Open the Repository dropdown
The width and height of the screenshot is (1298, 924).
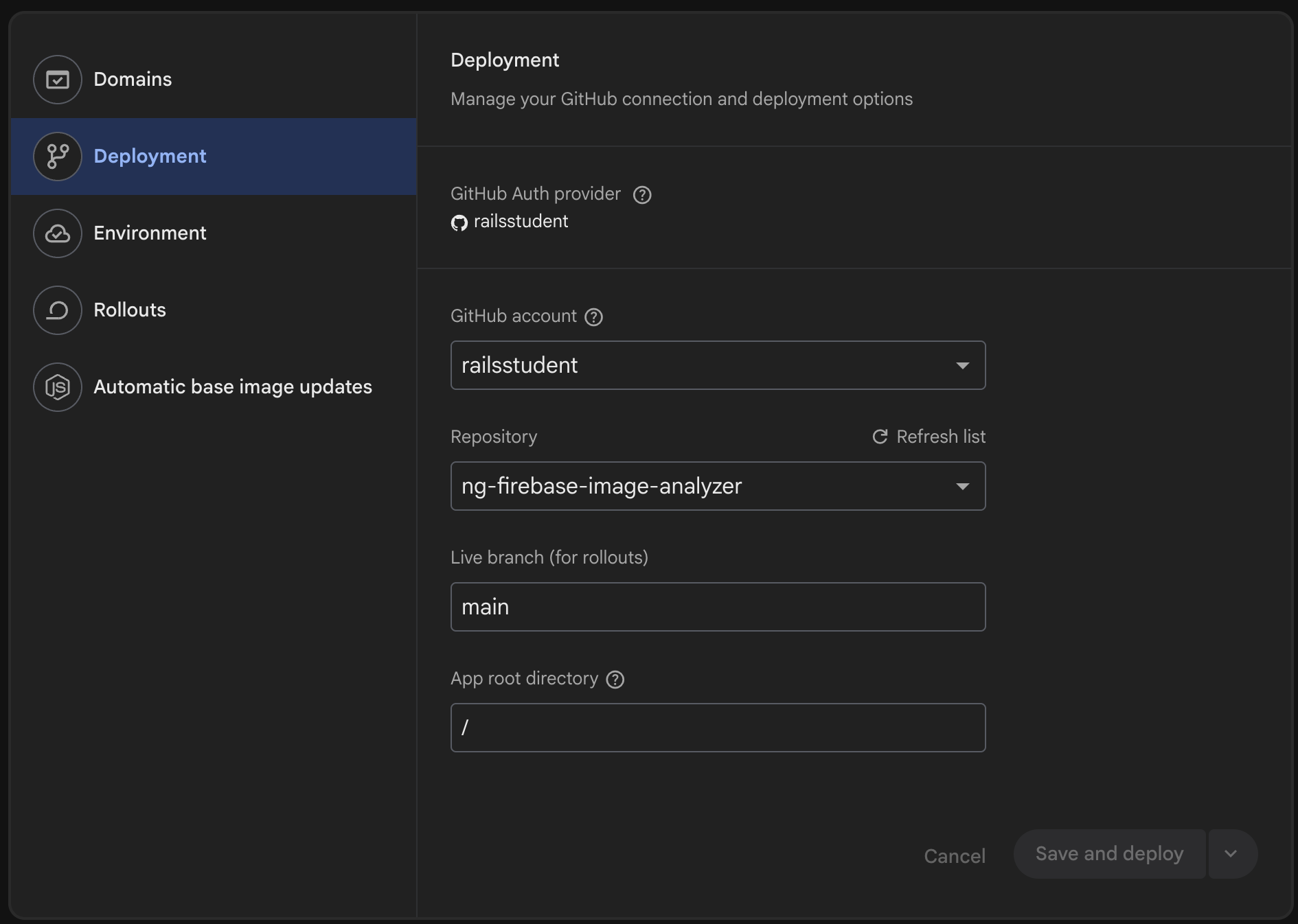click(x=718, y=486)
